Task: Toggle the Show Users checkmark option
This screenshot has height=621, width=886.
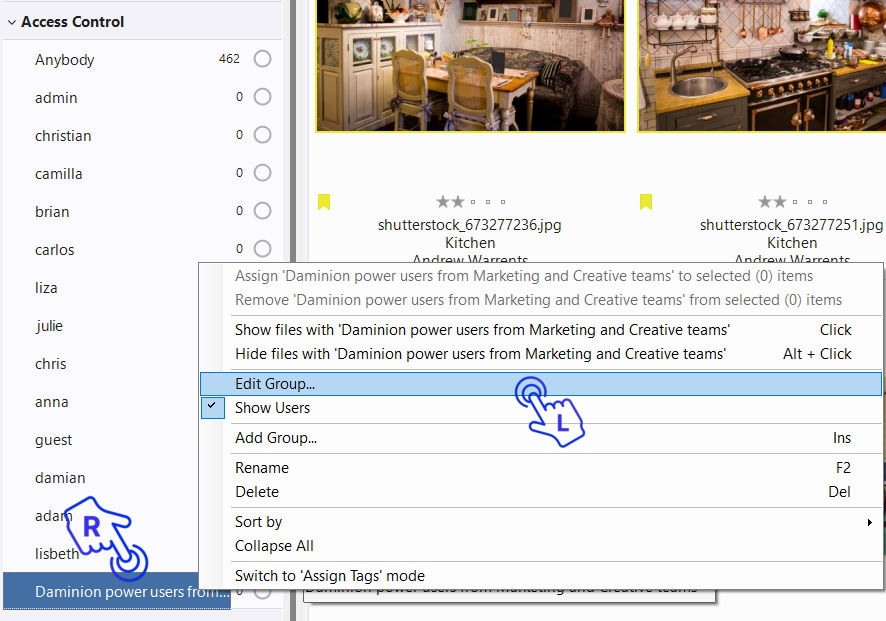Action: coord(272,408)
